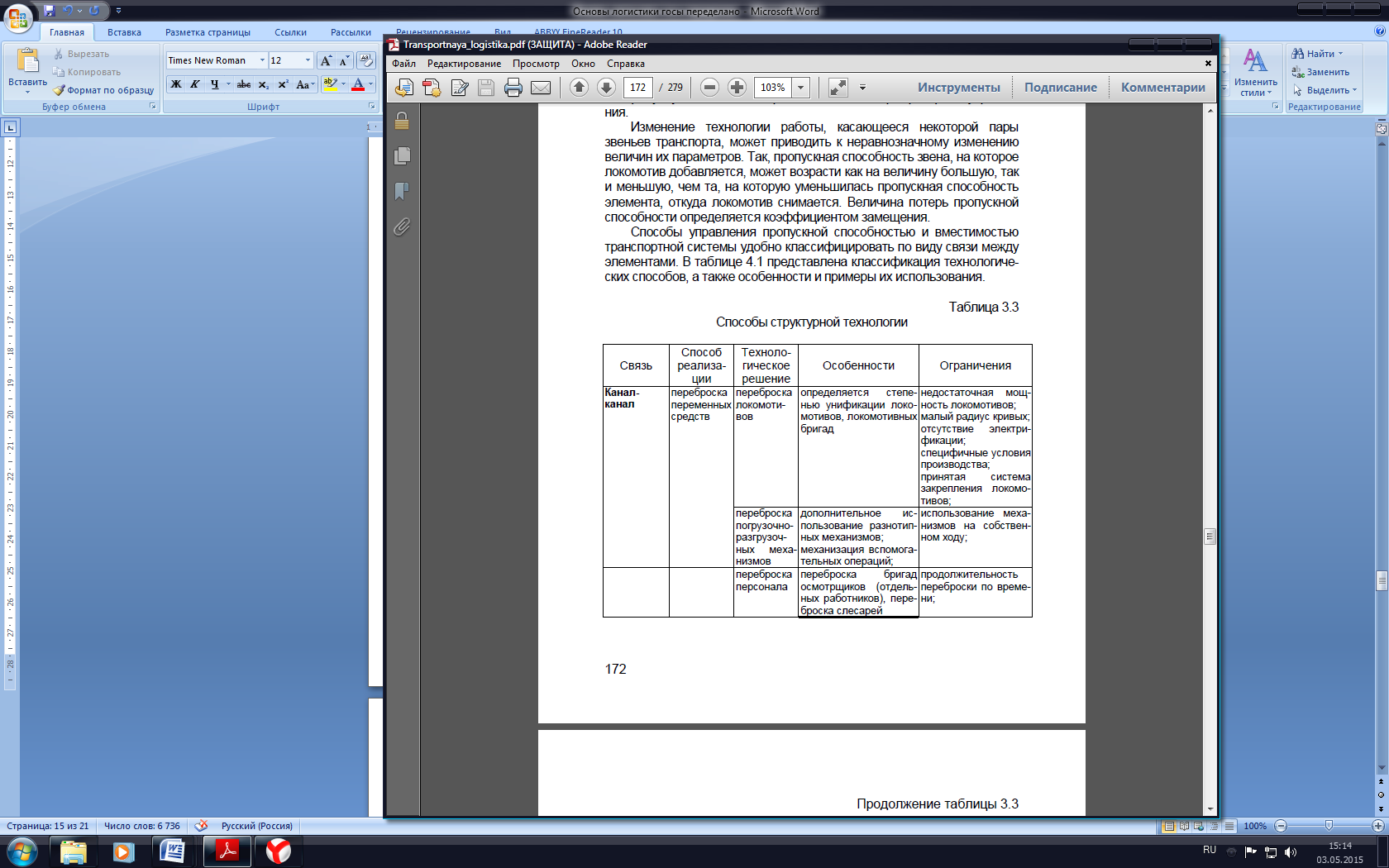1389x868 pixels.
Task: Open Справка menu in Adobe Reader
Action: tap(625, 64)
